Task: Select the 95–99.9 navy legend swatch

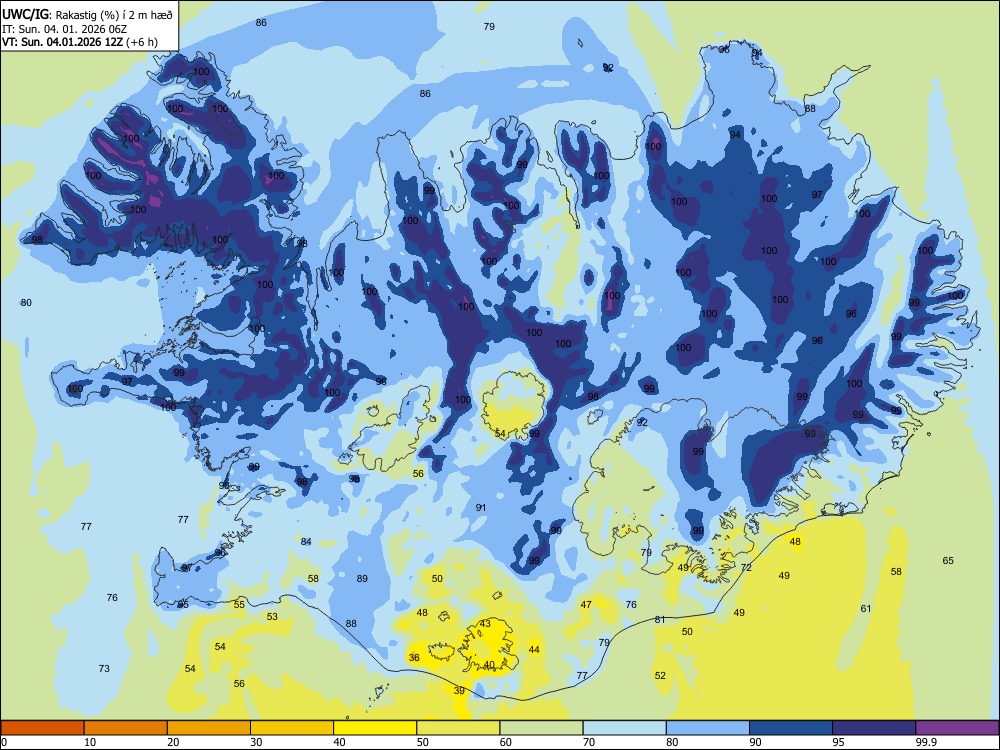Action: pyautogui.click(x=874, y=728)
